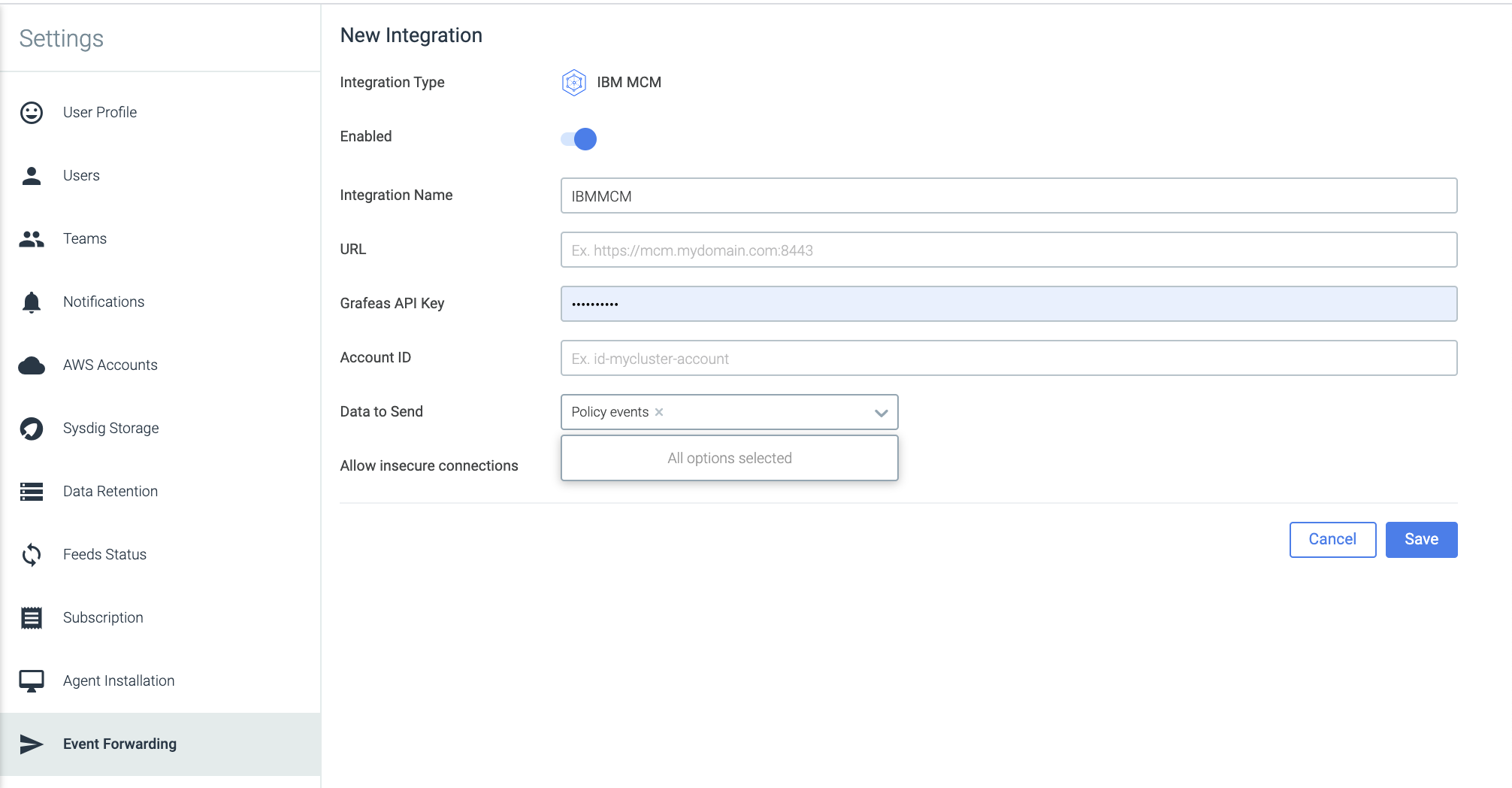This screenshot has width=1512, height=788.
Task: Expand the Data to Send dropdown arrow
Action: [881, 413]
